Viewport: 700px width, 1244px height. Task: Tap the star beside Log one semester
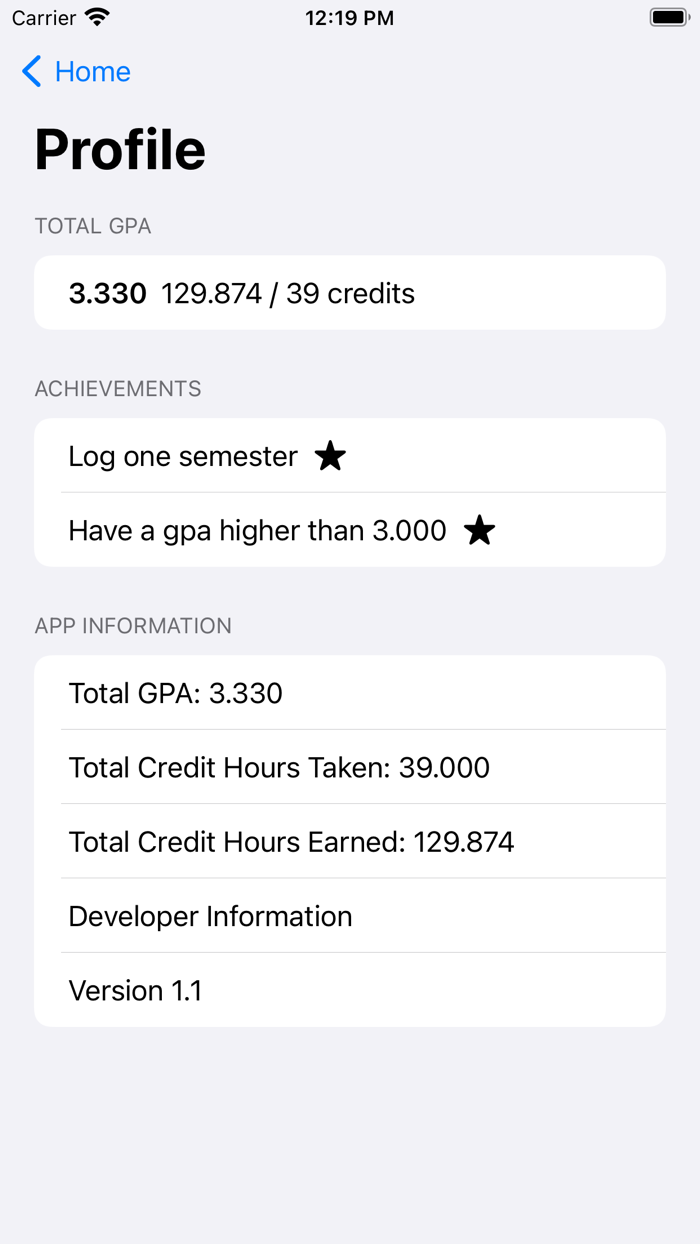click(x=330, y=456)
